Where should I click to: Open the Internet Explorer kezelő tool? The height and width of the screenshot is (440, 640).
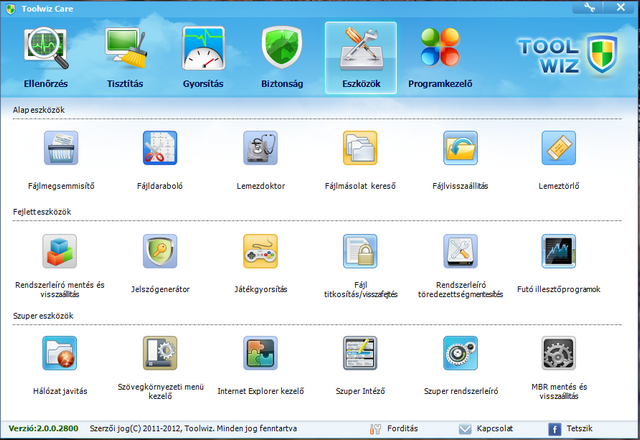click(260, 353)
